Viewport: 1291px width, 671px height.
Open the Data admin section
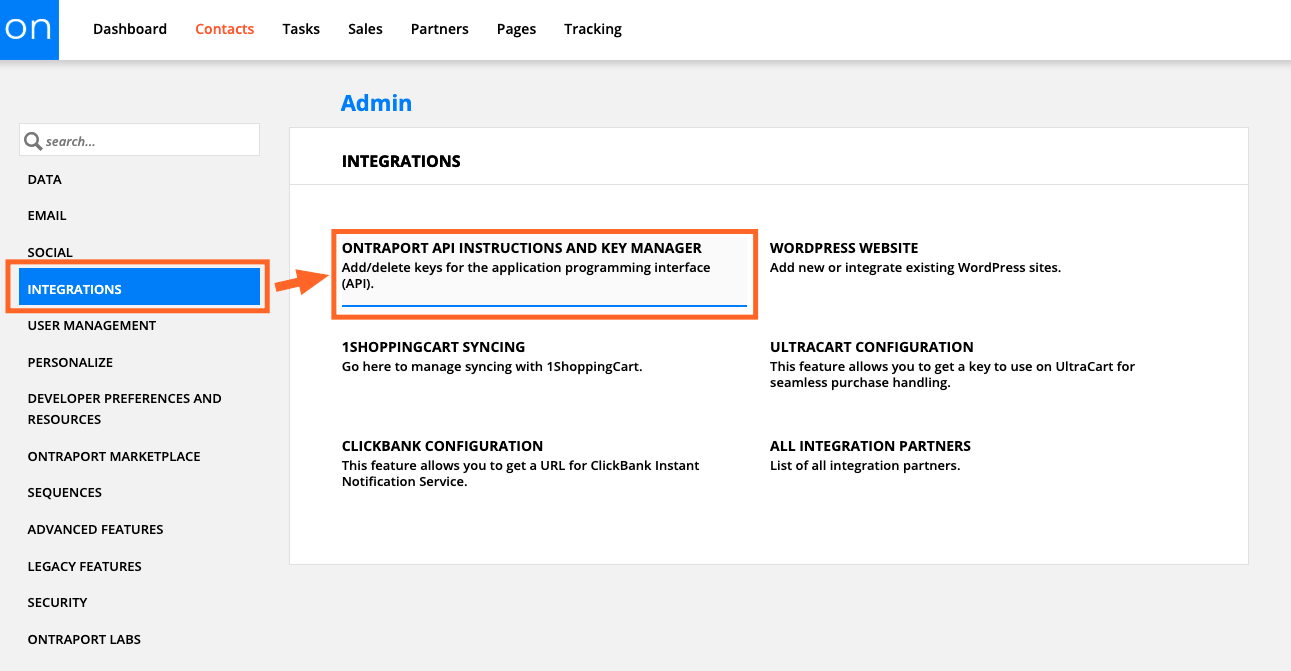pyautogui.click(x=45, y=180)
